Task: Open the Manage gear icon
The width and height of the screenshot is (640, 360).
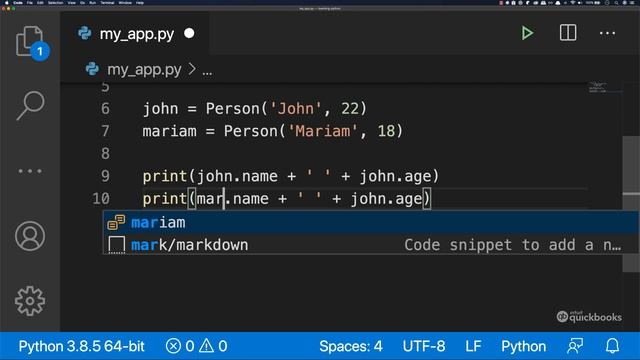Action: pyautogui.click(x=30, y=301)
